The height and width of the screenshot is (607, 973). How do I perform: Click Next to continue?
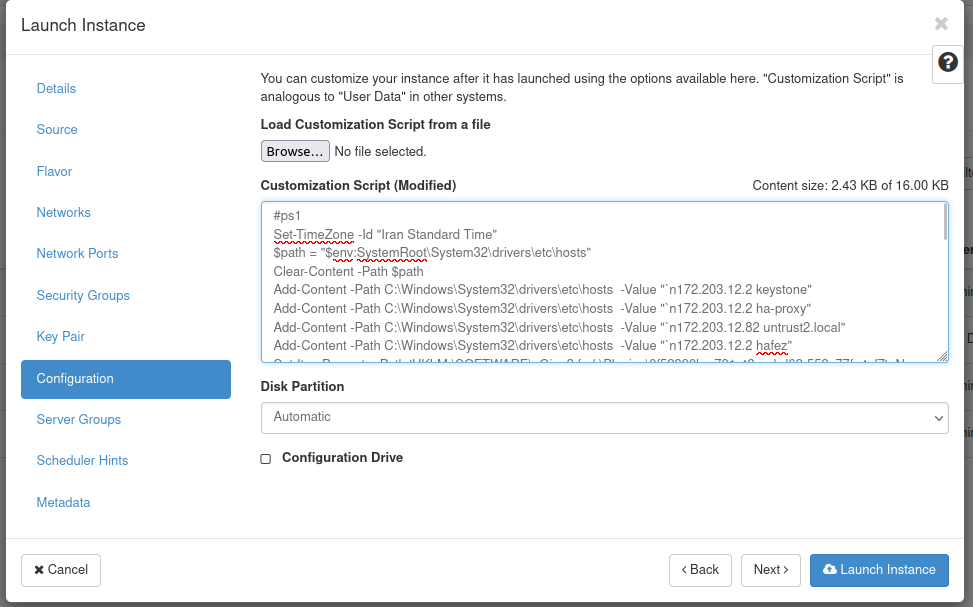(x=771, y=570)
